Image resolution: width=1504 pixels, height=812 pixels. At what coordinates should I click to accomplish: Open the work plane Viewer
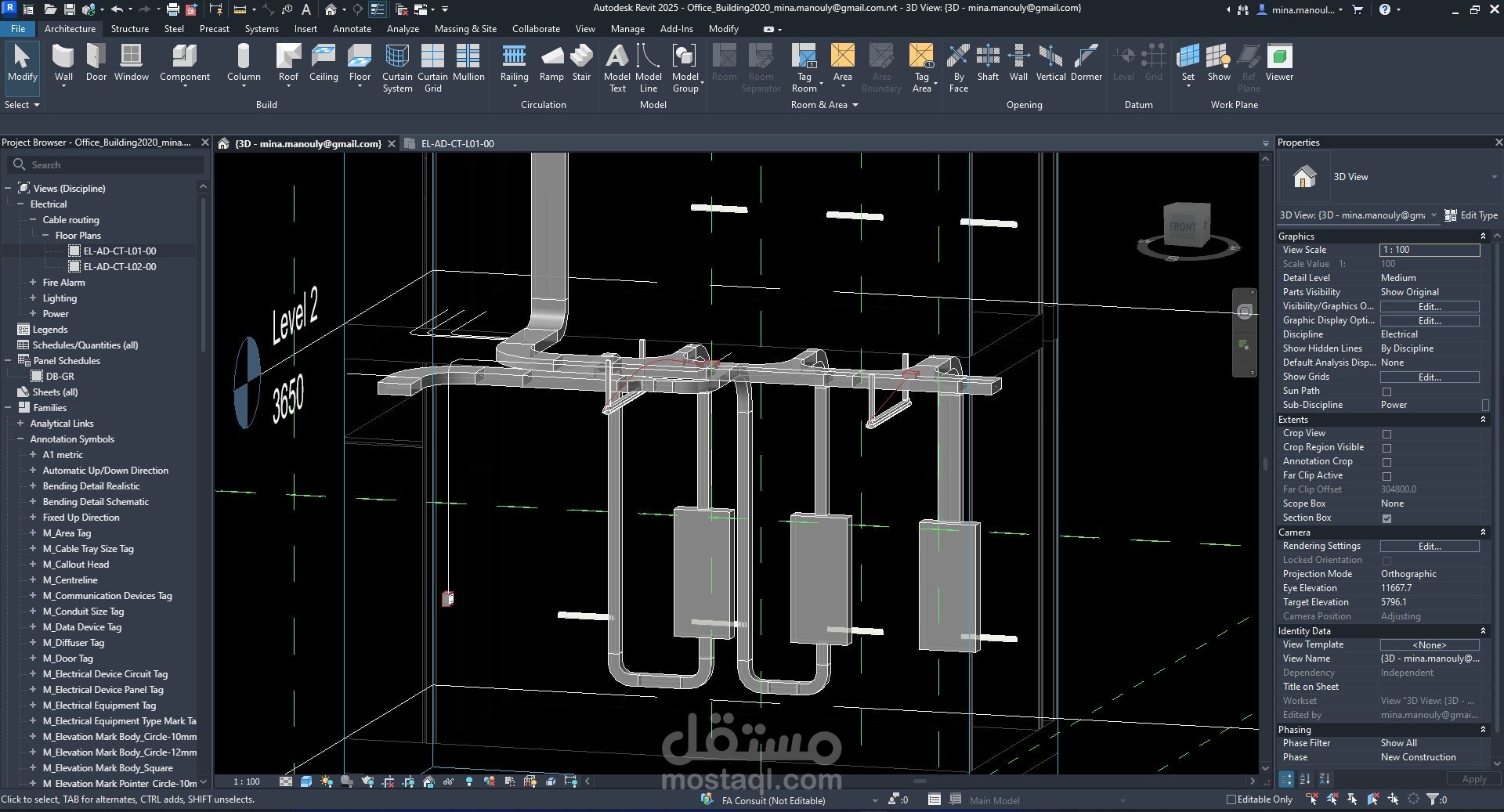pyautogui.click(x=1279, y=63)
